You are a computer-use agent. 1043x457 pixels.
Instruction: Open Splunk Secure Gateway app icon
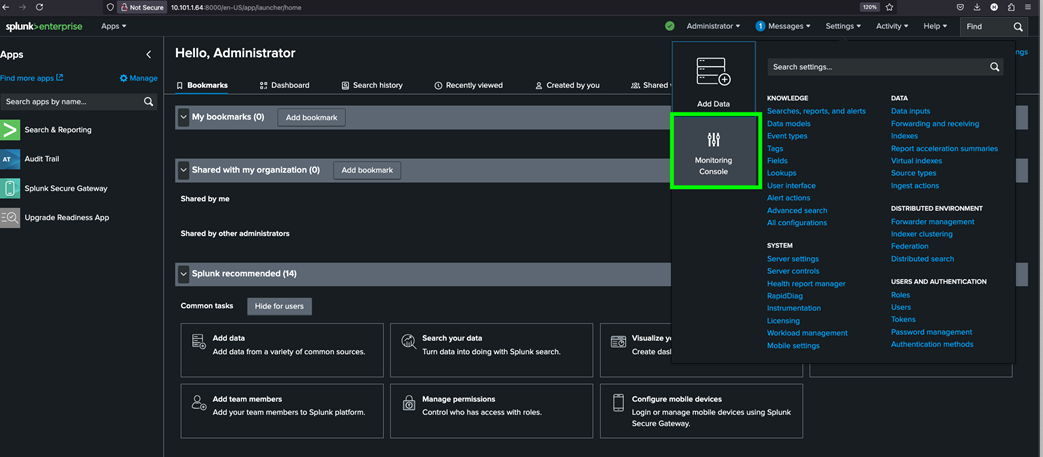tap(10, 188)
